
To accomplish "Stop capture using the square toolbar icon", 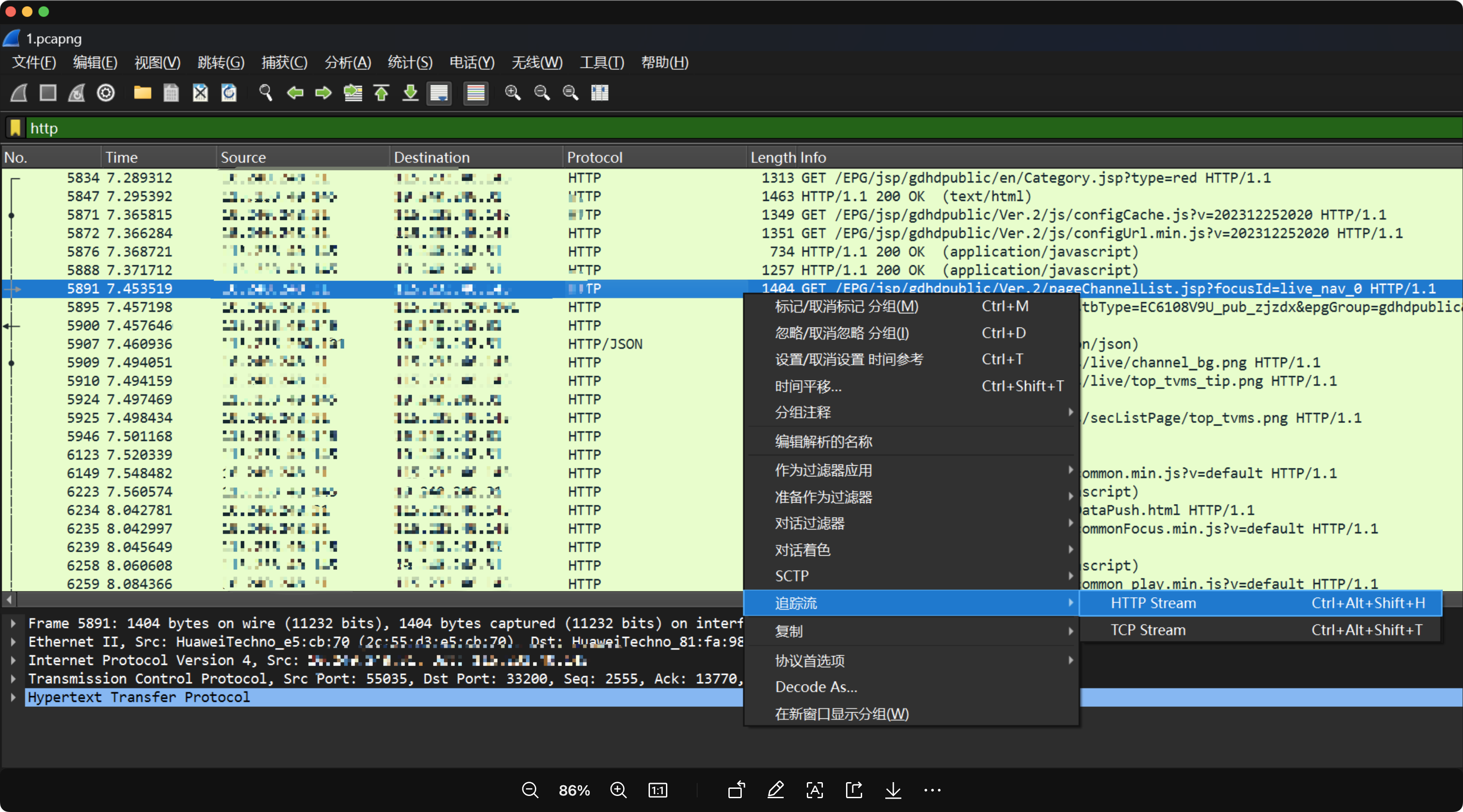I will coord(48,93).
